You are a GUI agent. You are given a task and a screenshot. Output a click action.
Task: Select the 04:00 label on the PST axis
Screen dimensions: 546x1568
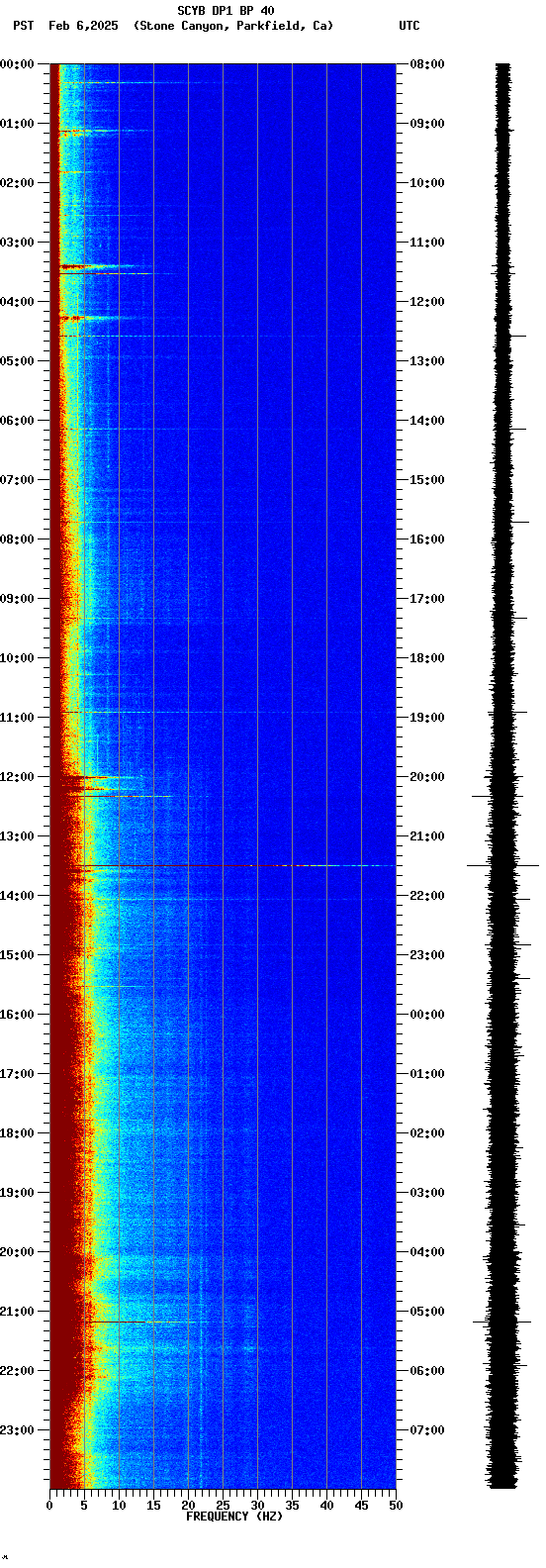[x=18, y=302]
